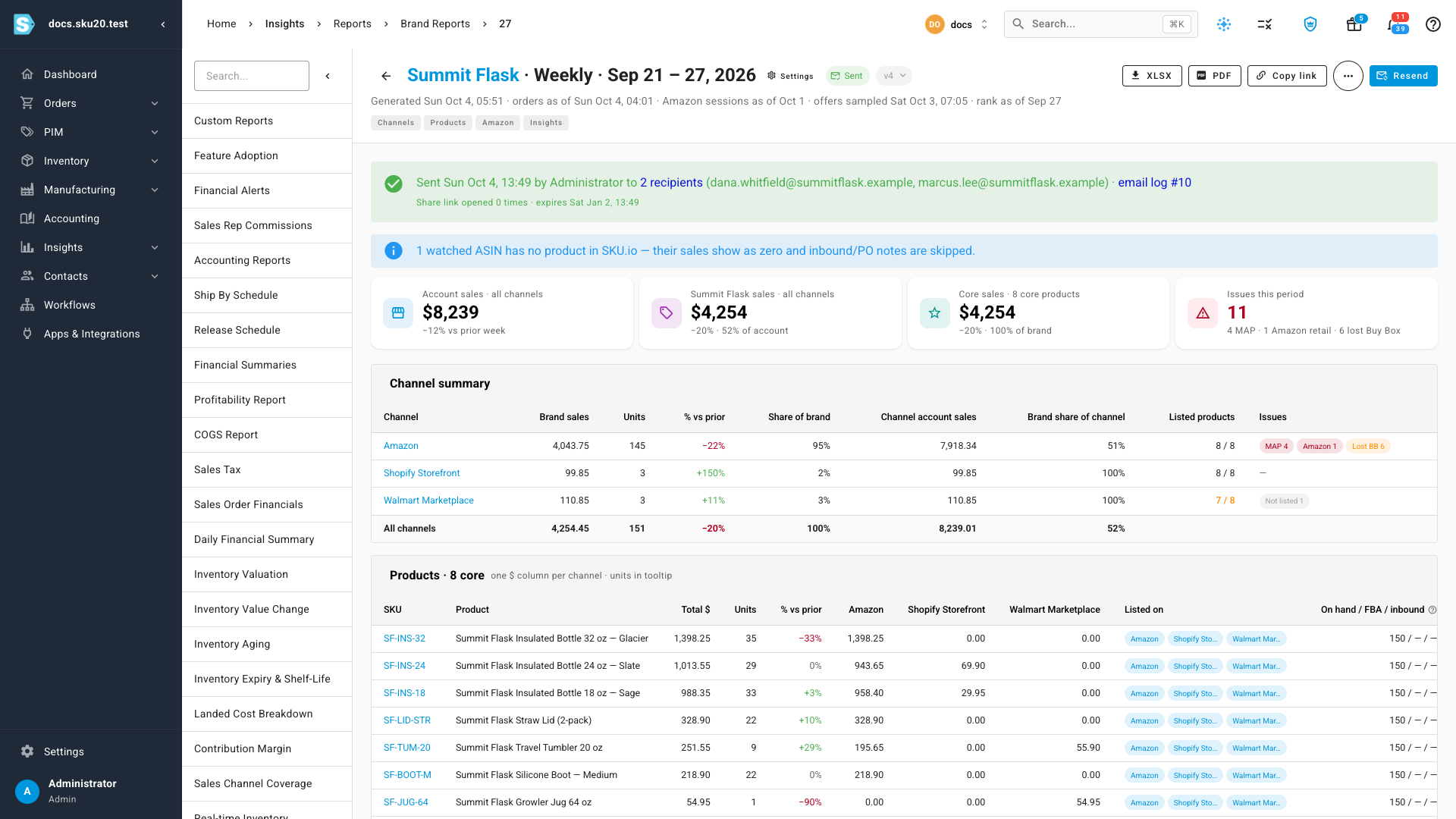This screenshot has width=1456, height=819.
Task: Open the Amazon channel link
Action: pos(401,446)
